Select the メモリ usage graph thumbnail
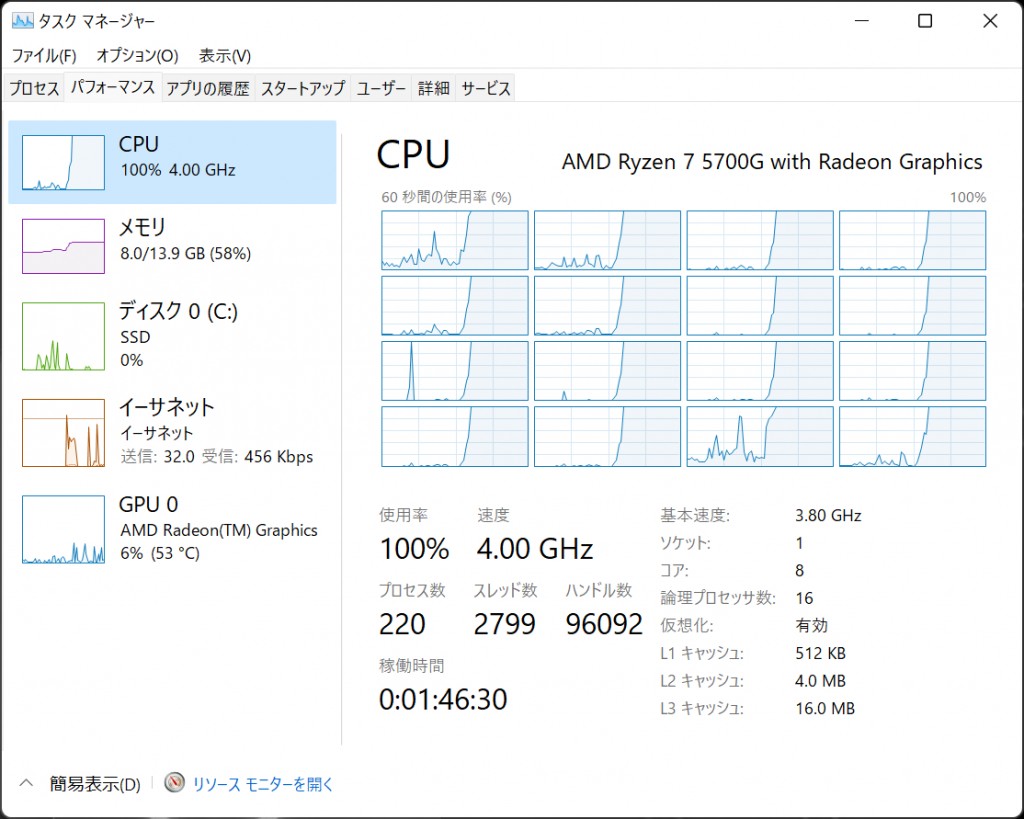The width and height of the screenshot is (1024, 819). click(x=63, y=246)
